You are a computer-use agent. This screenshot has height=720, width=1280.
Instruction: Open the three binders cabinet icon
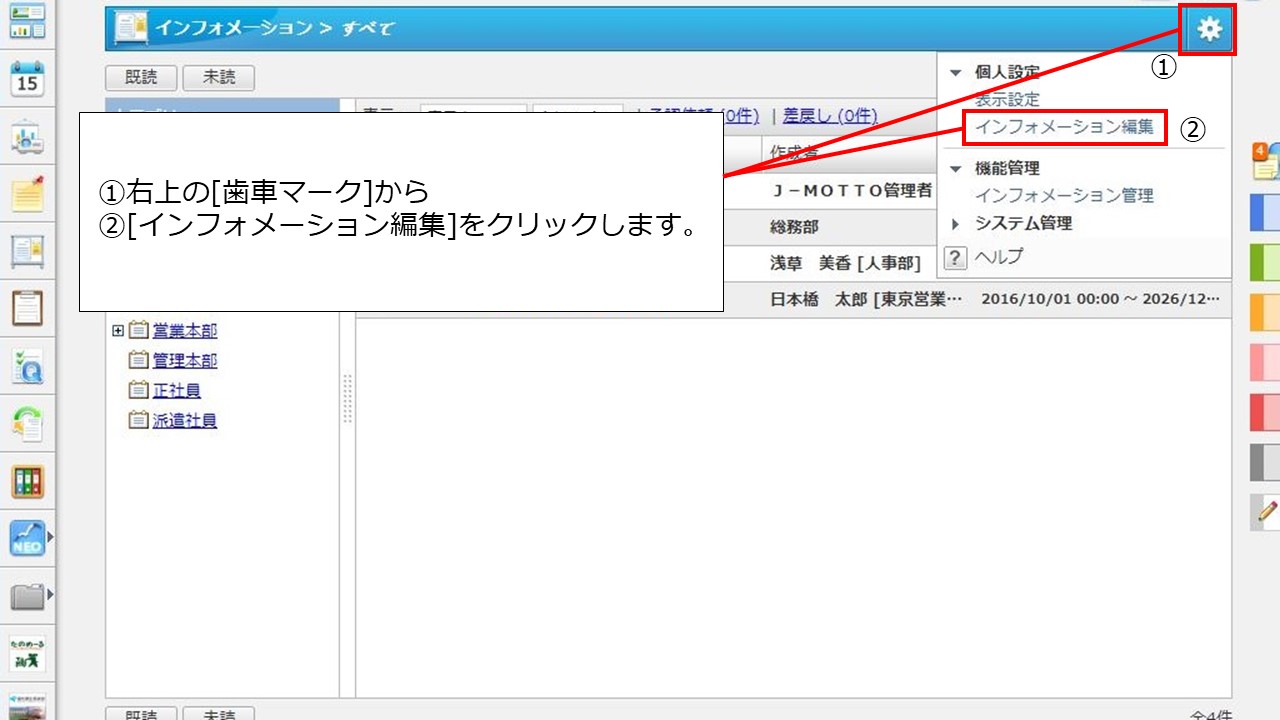coord(27,482)
